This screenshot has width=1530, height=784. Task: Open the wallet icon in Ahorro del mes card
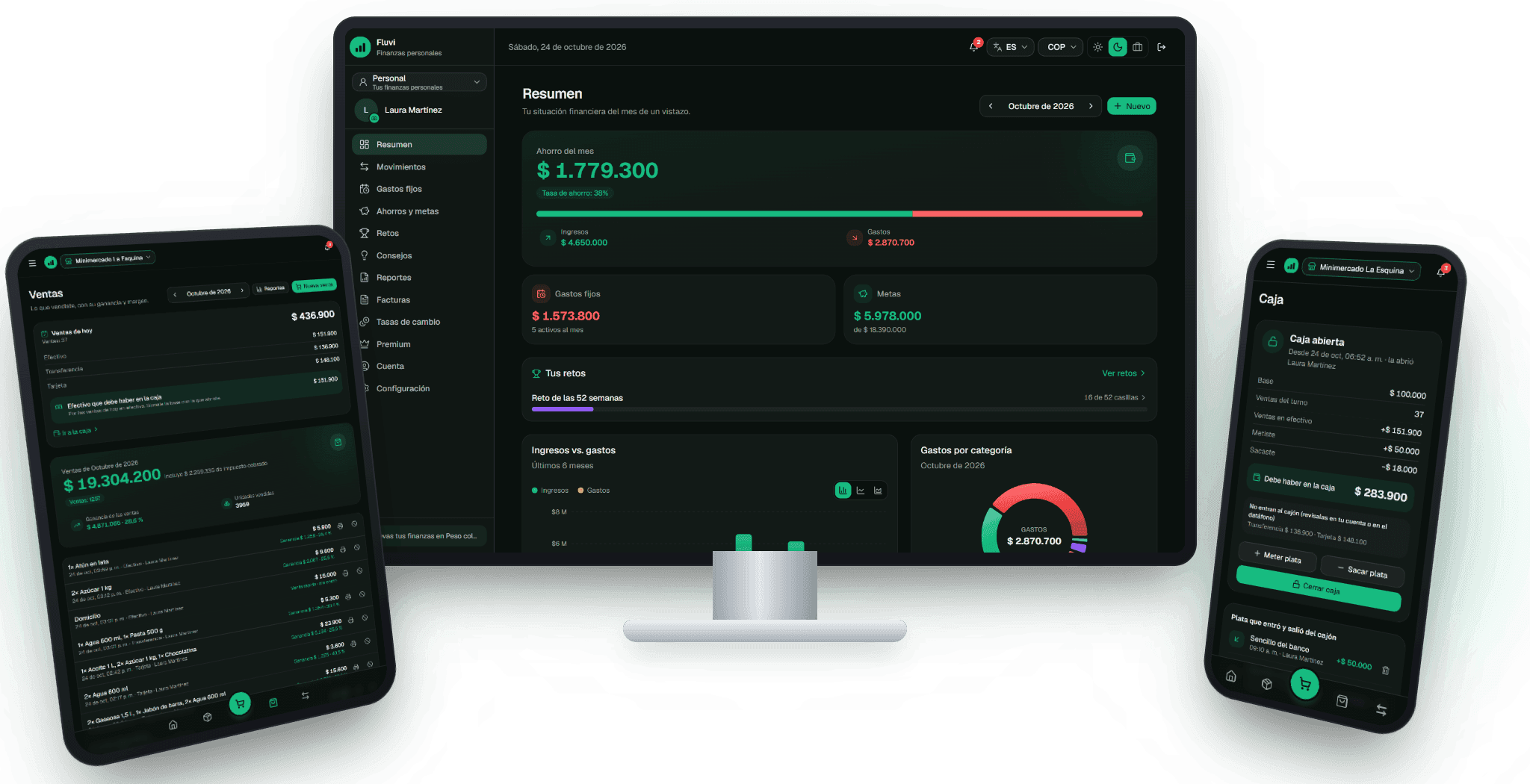pos(1130,158)
